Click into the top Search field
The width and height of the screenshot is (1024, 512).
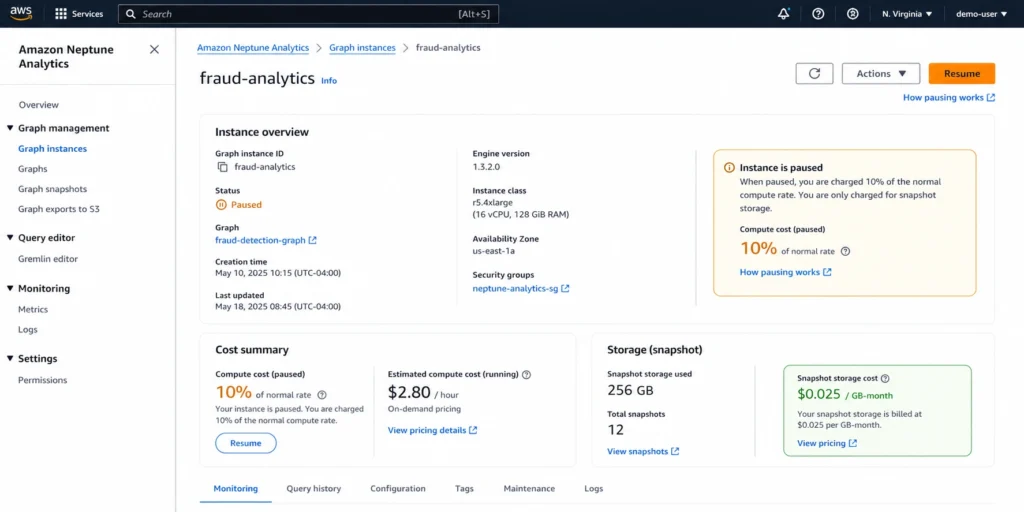pos(308,14)
